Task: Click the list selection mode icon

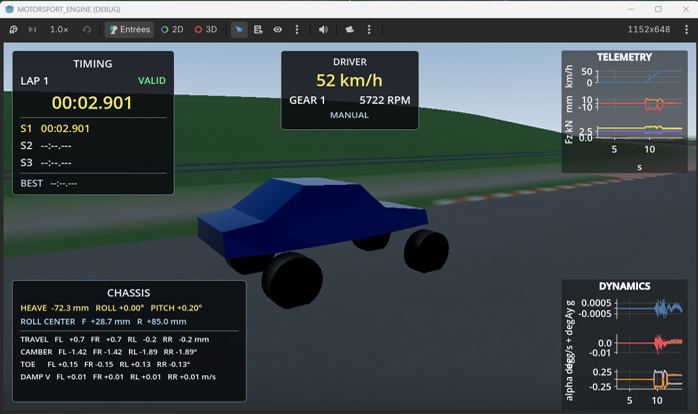Action: coord(258,29)
